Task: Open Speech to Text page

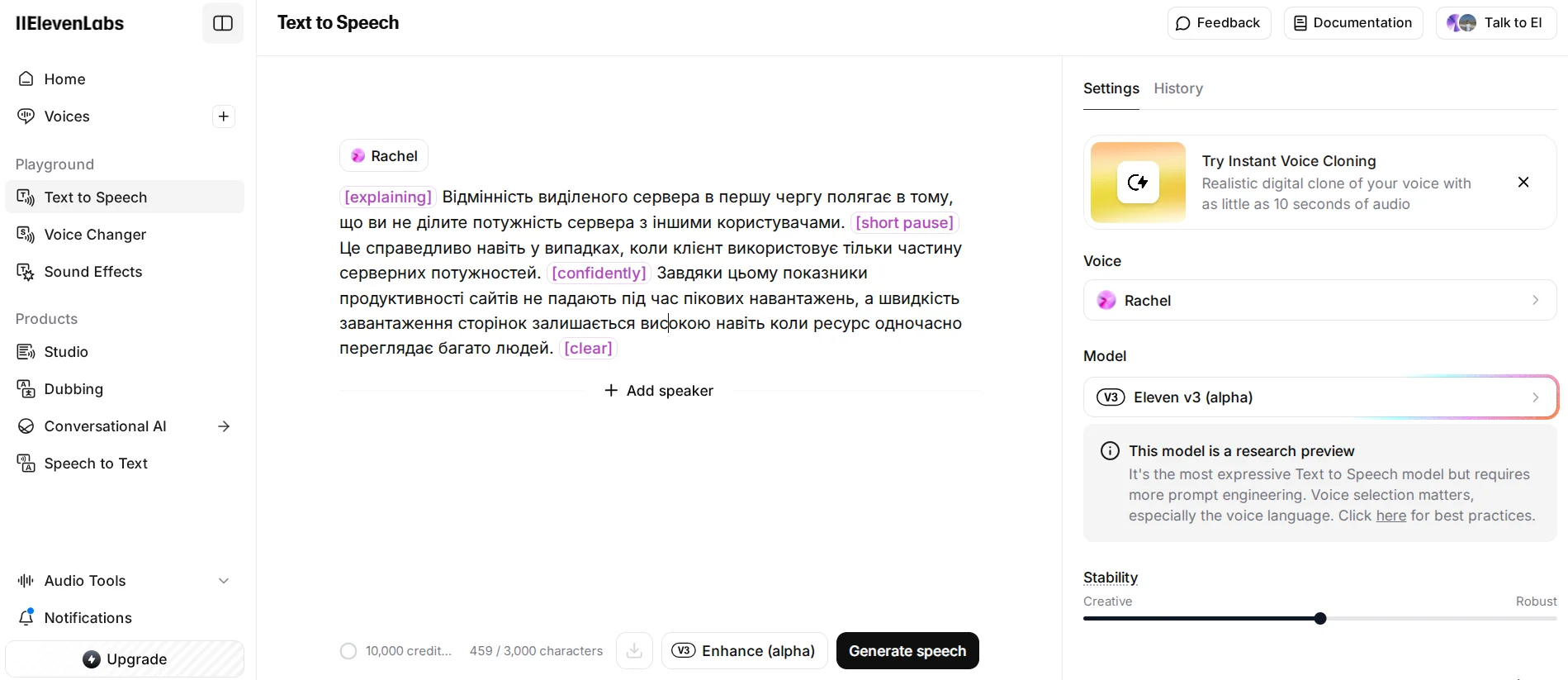Action: pos(125,464)
